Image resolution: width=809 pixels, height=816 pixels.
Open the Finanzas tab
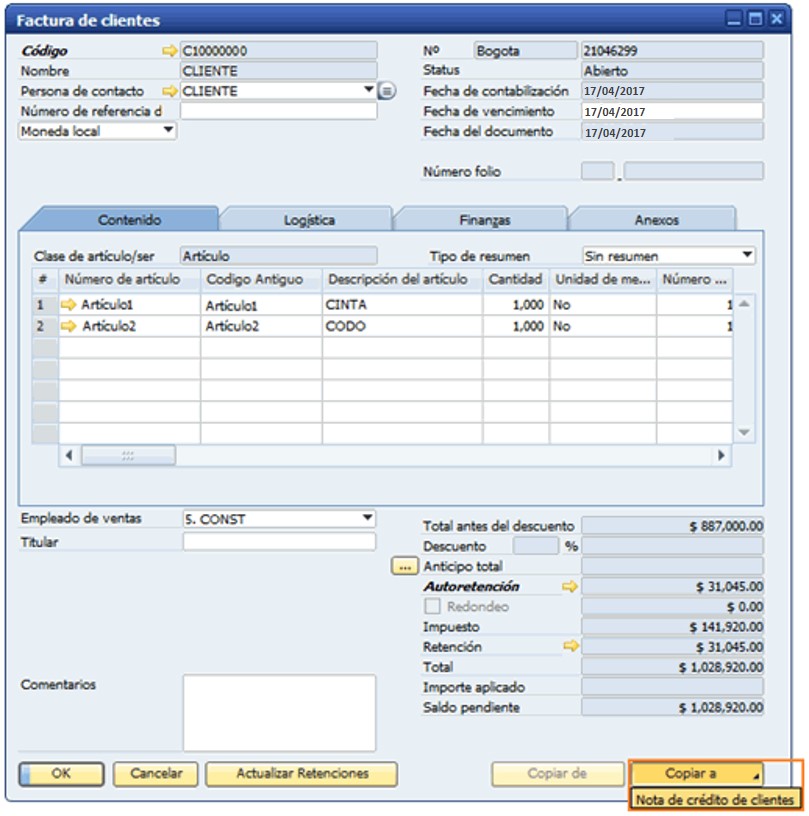coord(484,220)
